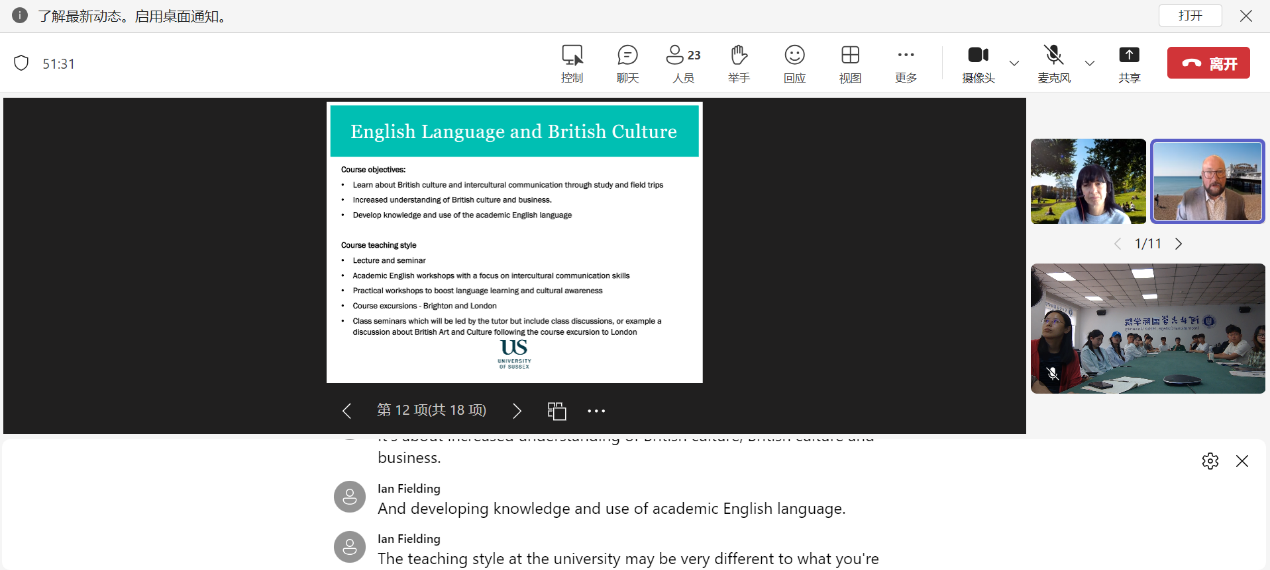The width and height of the screenshot is (1270, 570).
Task: Click the shield security icon beside timer
Action: pos(21,63)
